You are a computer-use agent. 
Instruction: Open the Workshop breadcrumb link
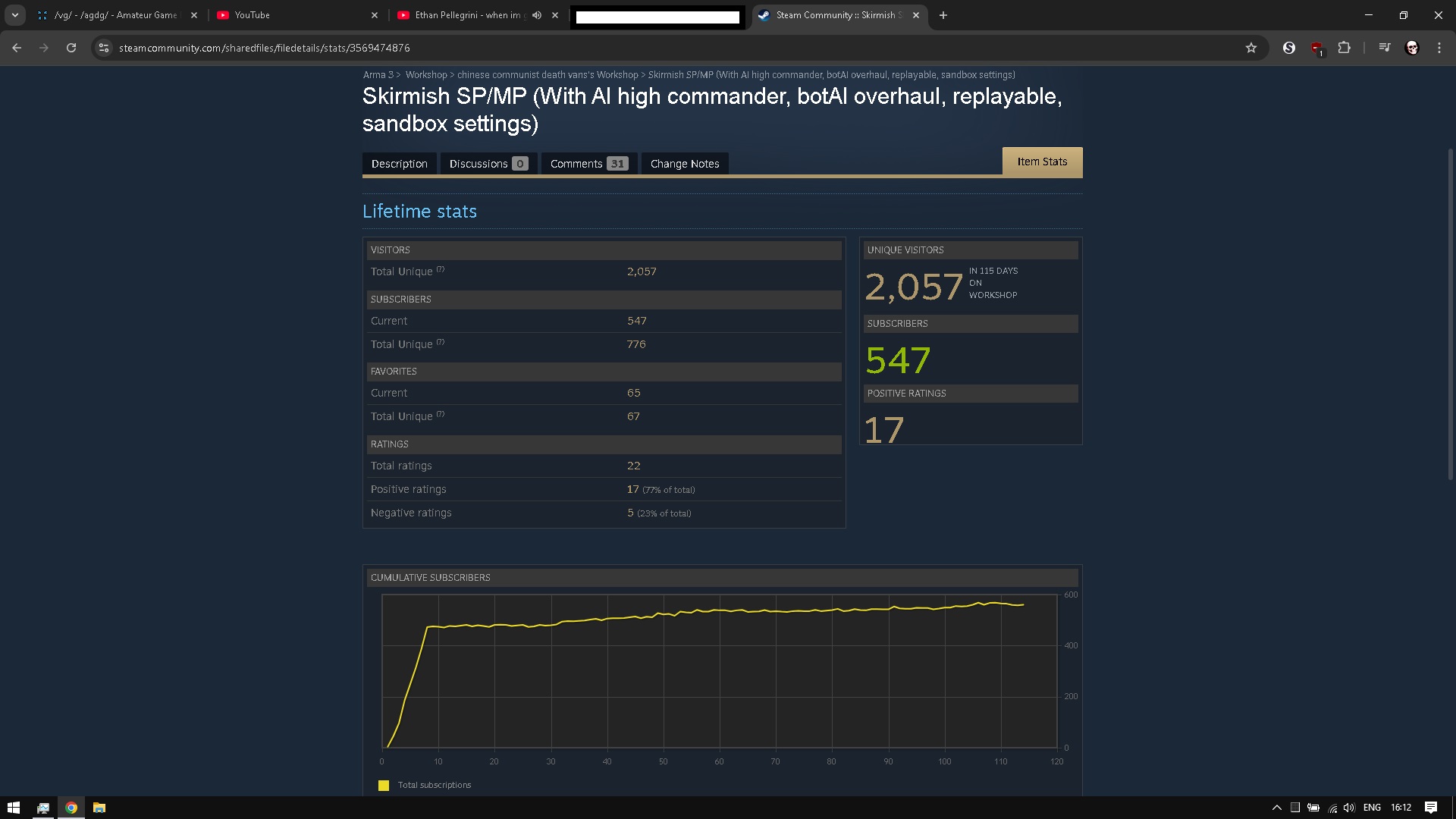(425, 75)
